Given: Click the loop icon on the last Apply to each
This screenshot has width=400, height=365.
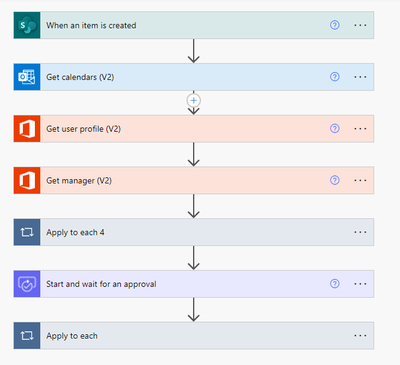Looking at the screenshot, I should click(27, 336).
